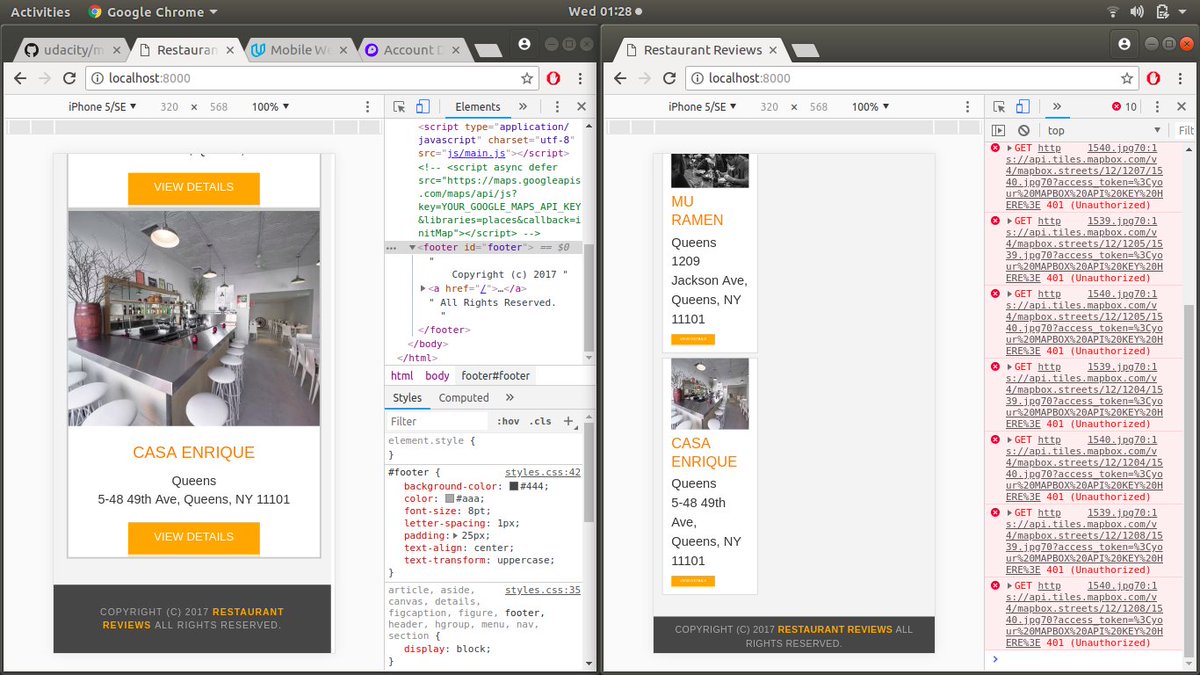Close the left DevTools panel
The width and height of the screenshot is (1200, 675).
tap(582, 106)
